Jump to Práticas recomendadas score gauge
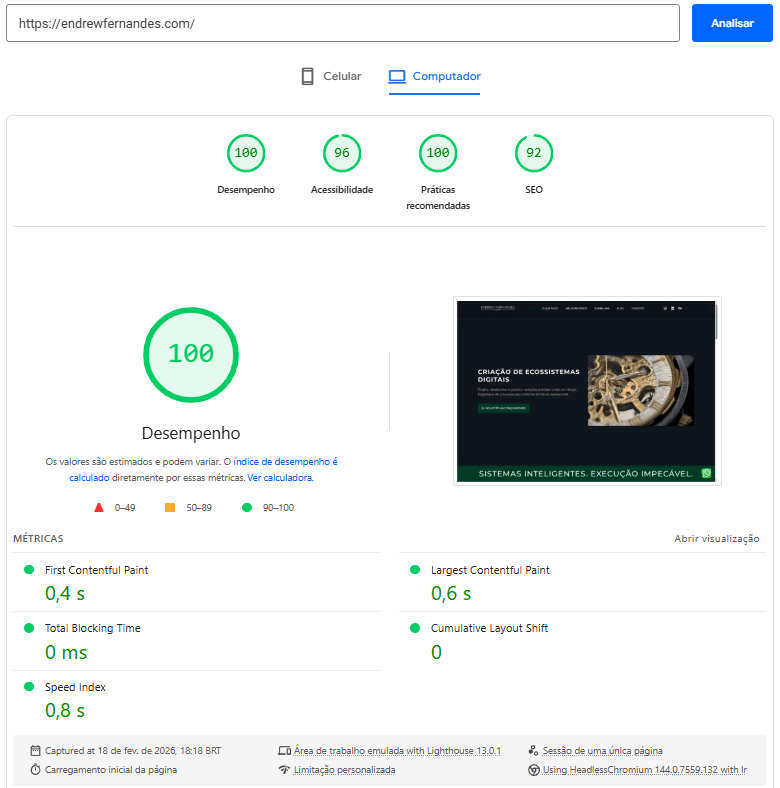 pos(437,153)
